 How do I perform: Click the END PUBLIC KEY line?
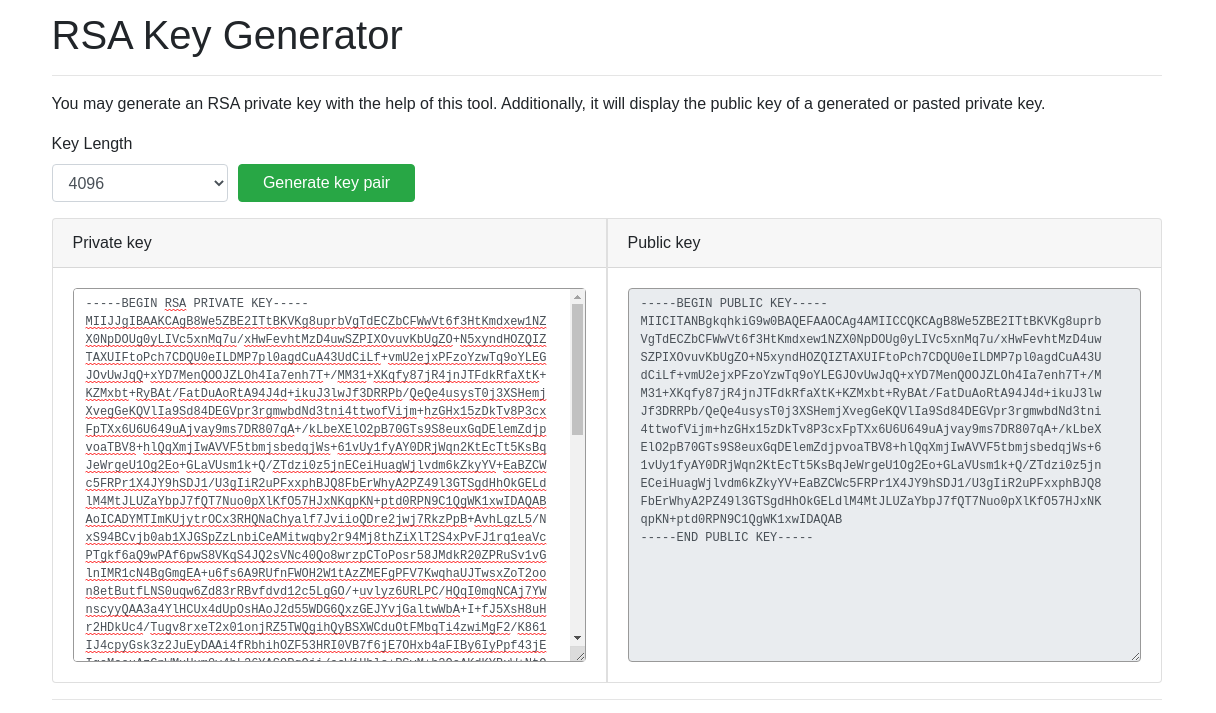point(727,538)
